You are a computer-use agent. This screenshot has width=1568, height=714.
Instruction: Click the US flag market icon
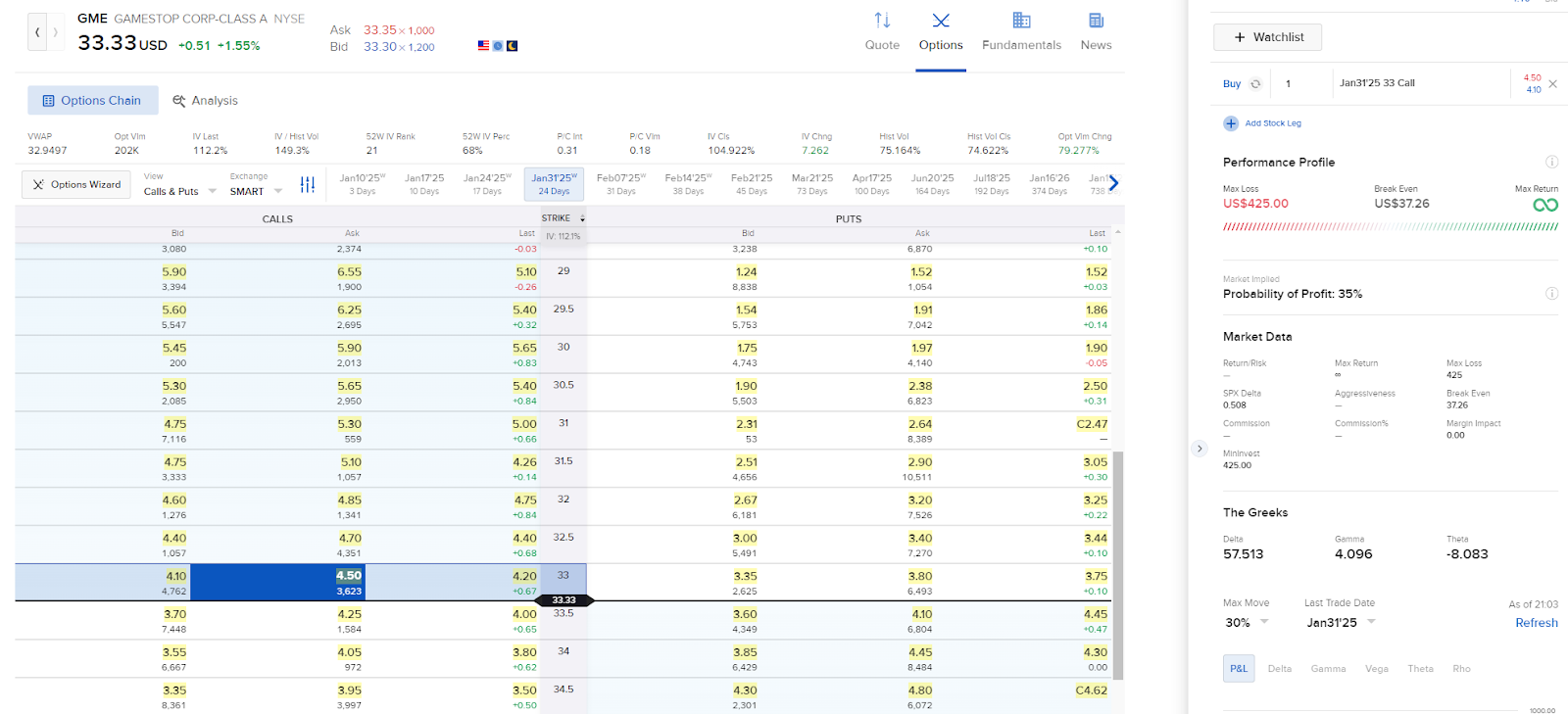click(483, 46)
